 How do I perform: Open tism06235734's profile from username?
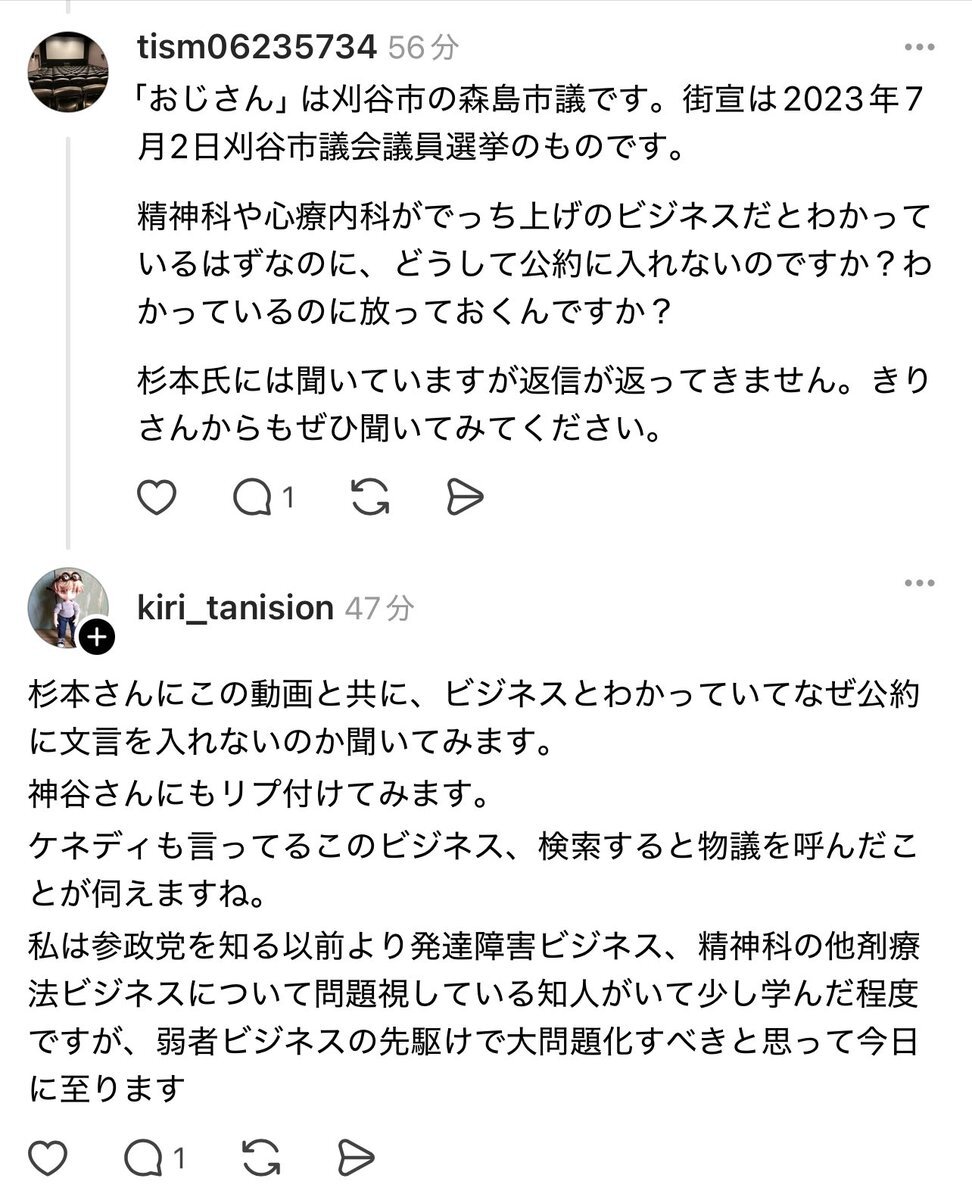[257, 46]
